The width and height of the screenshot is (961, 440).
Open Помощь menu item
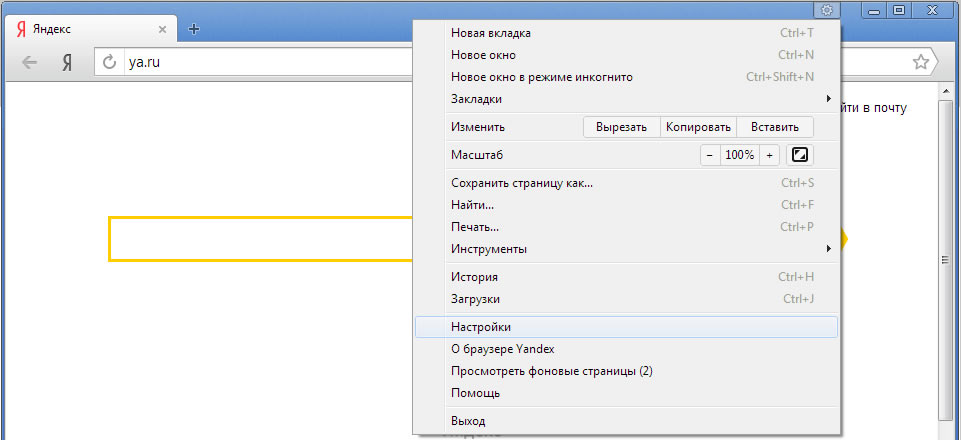click(626, 393)
